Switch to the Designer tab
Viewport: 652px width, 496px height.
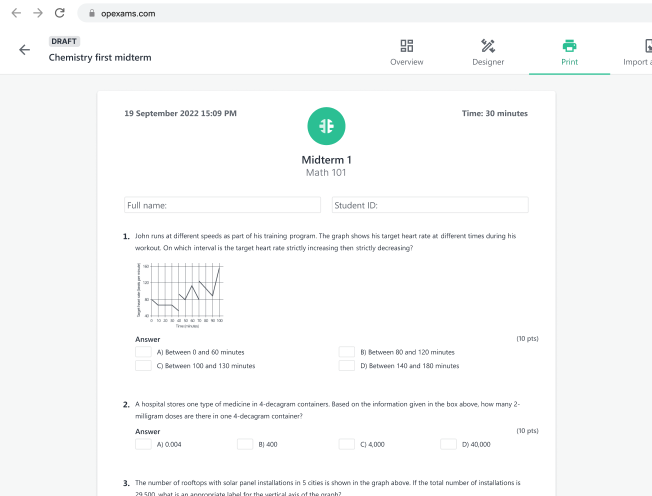488,61
